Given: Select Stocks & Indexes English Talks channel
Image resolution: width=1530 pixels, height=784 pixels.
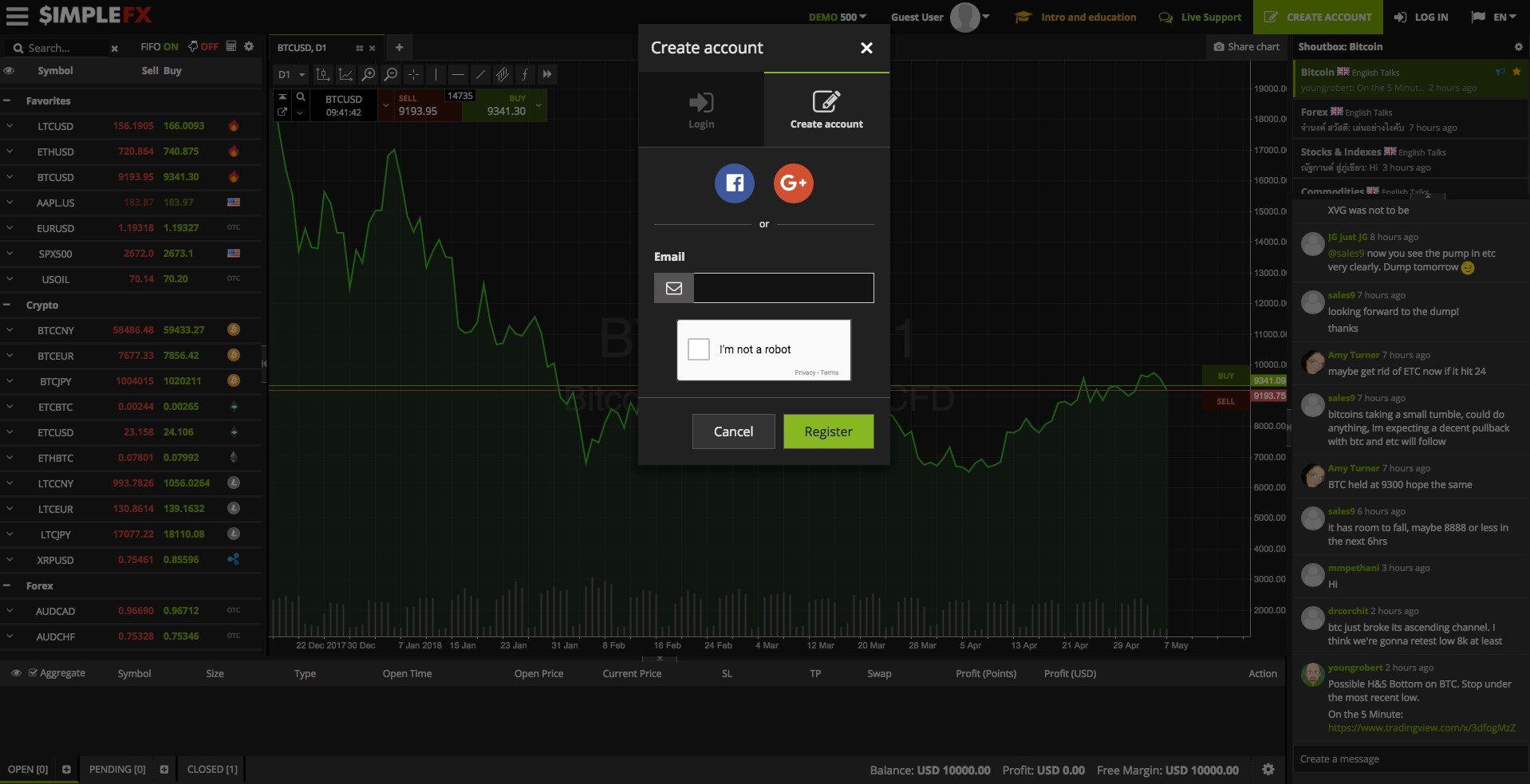Looking at the screenshot, I should point(1410,159).
